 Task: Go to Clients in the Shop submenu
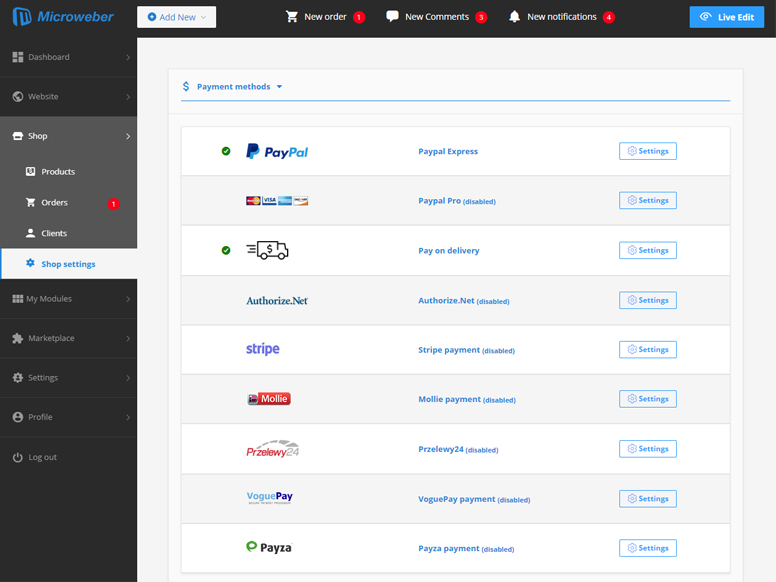coord(53,233)
